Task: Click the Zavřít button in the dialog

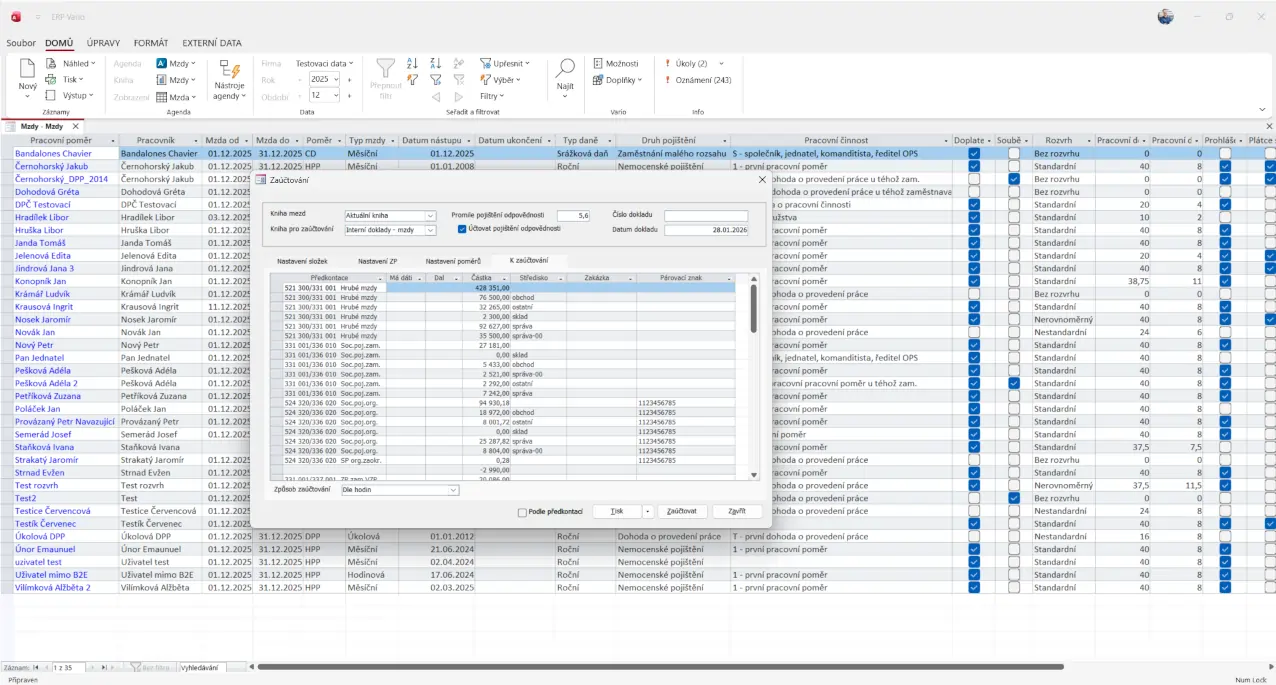Action: [736, 511]
